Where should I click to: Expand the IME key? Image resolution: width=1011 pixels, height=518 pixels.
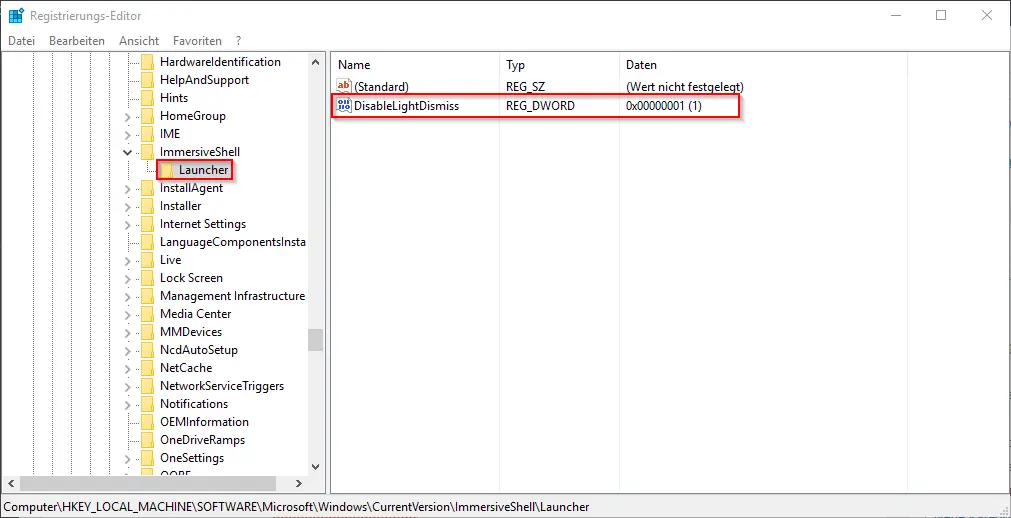point(128,135)
